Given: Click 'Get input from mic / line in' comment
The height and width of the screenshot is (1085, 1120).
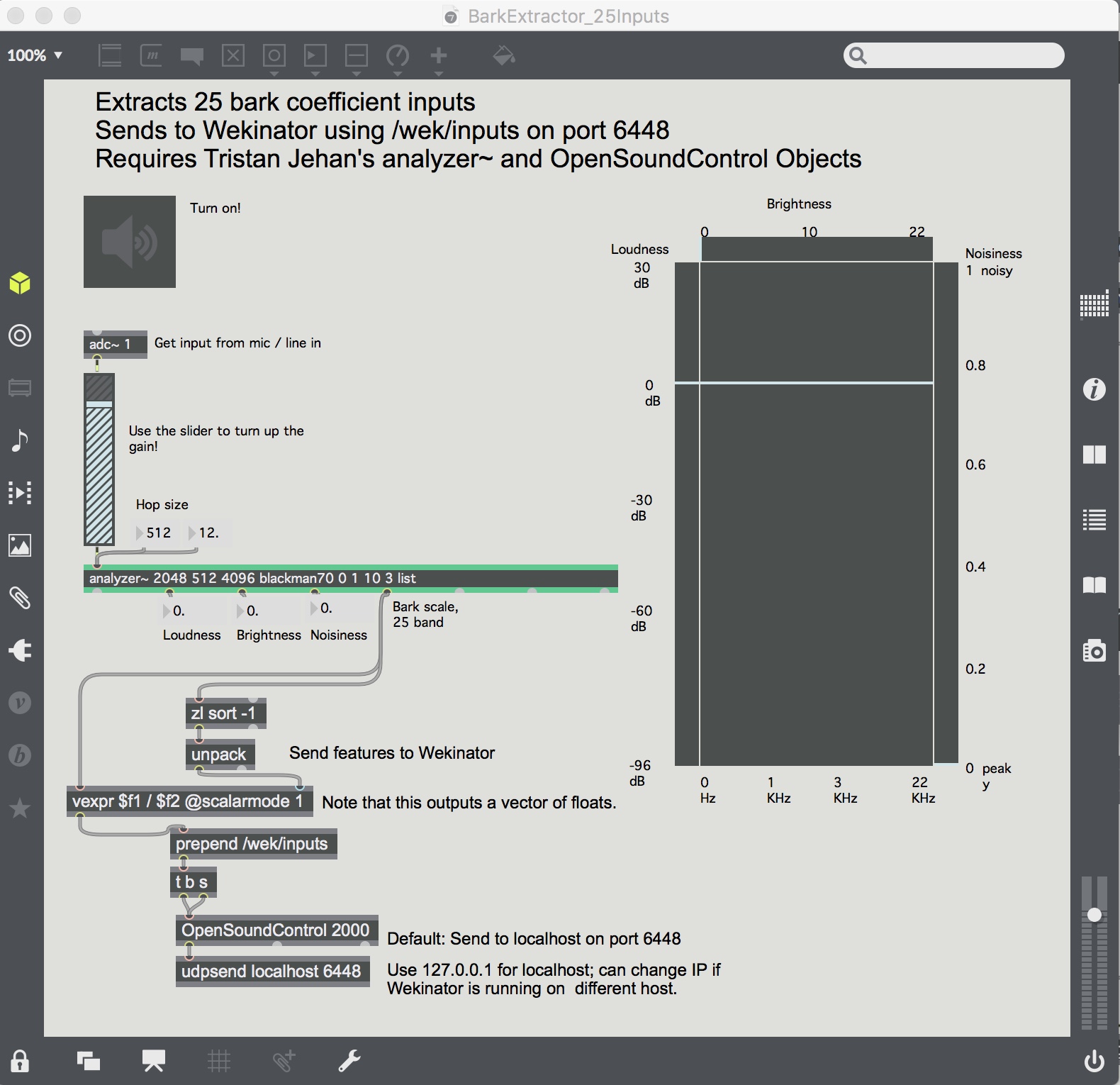Looking at the screenshot, I should [x=238, y=343].
